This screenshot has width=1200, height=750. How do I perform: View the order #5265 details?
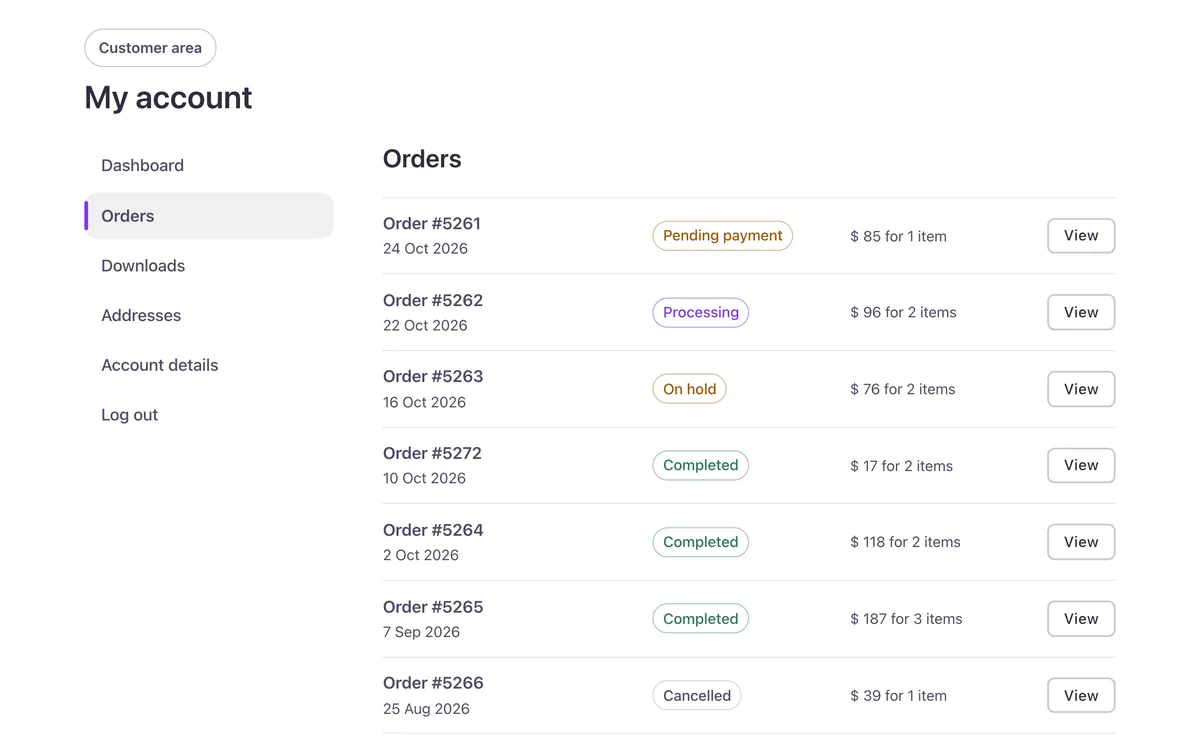[x=1081, y=619]
